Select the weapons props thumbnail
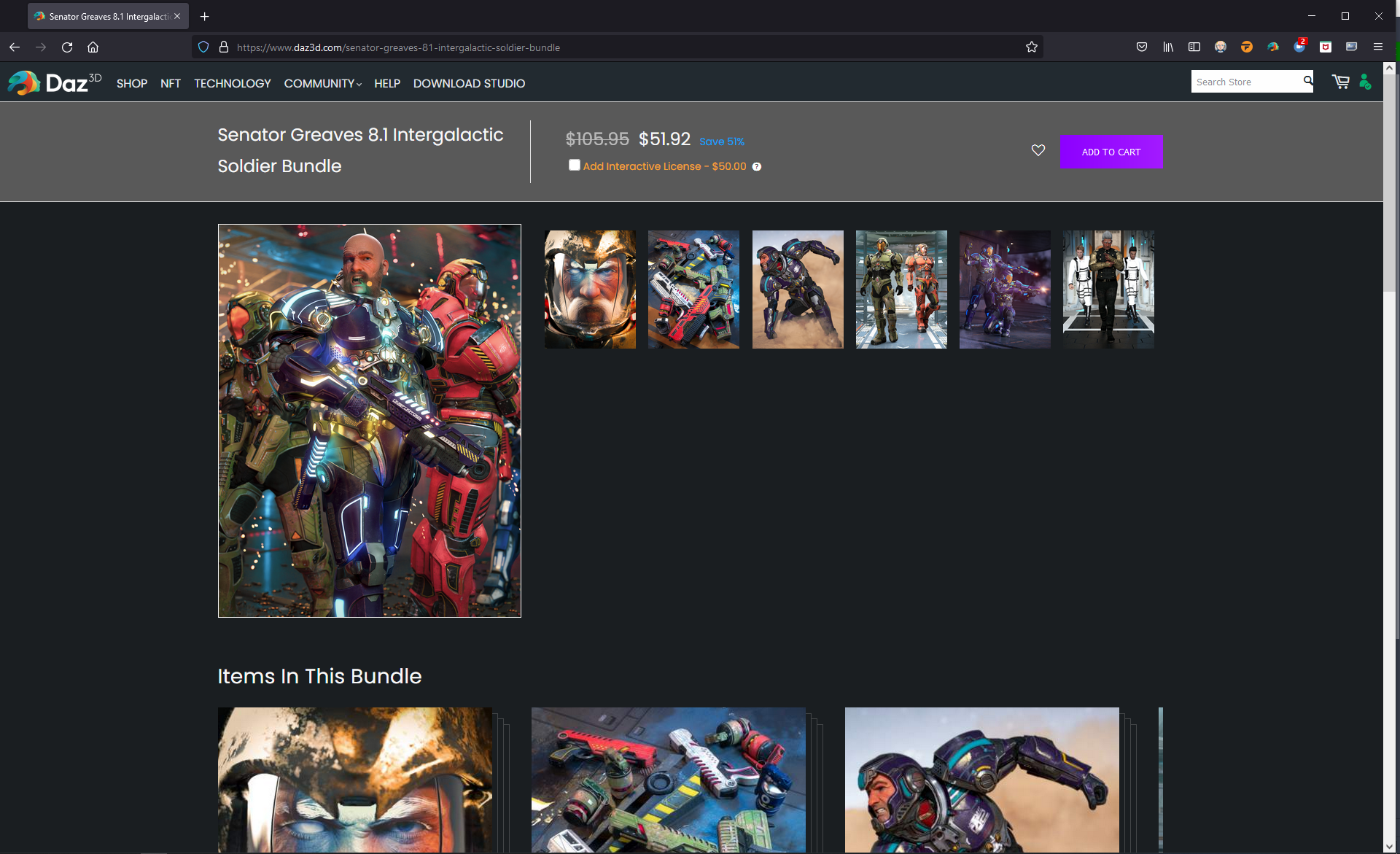Screen dimensions: 1400x854 693,290
